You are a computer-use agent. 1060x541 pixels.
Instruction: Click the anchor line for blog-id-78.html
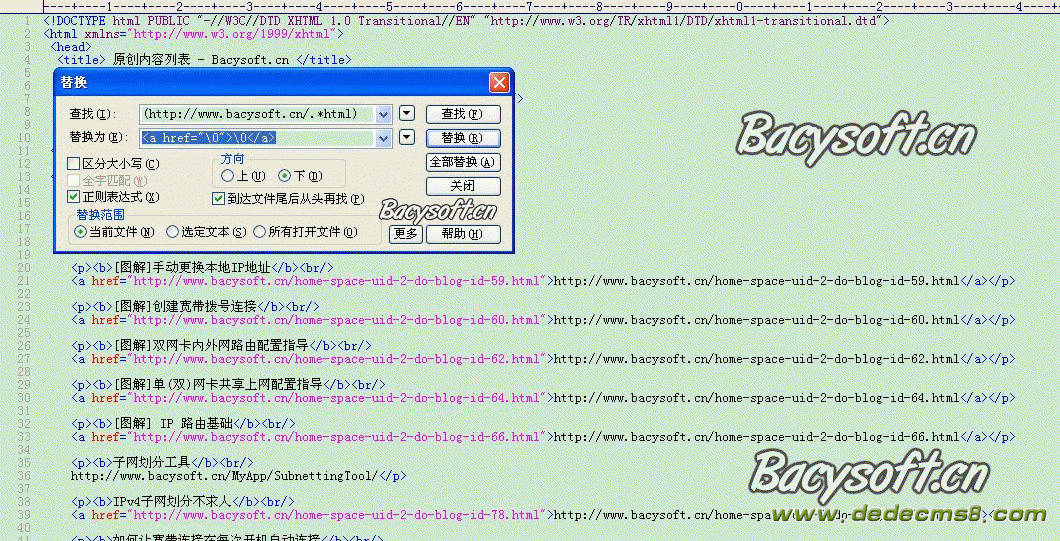[x=543, y=515]
